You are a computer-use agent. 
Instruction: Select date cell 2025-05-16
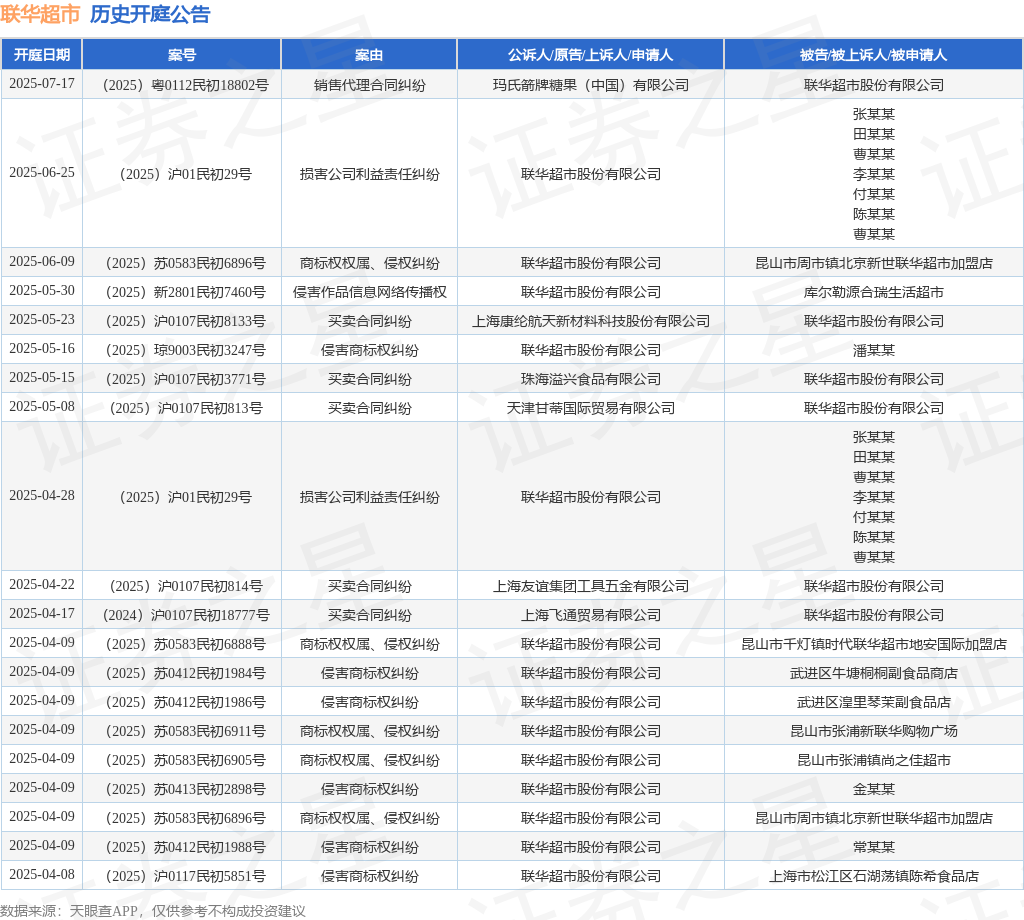(x=42, y=349)
